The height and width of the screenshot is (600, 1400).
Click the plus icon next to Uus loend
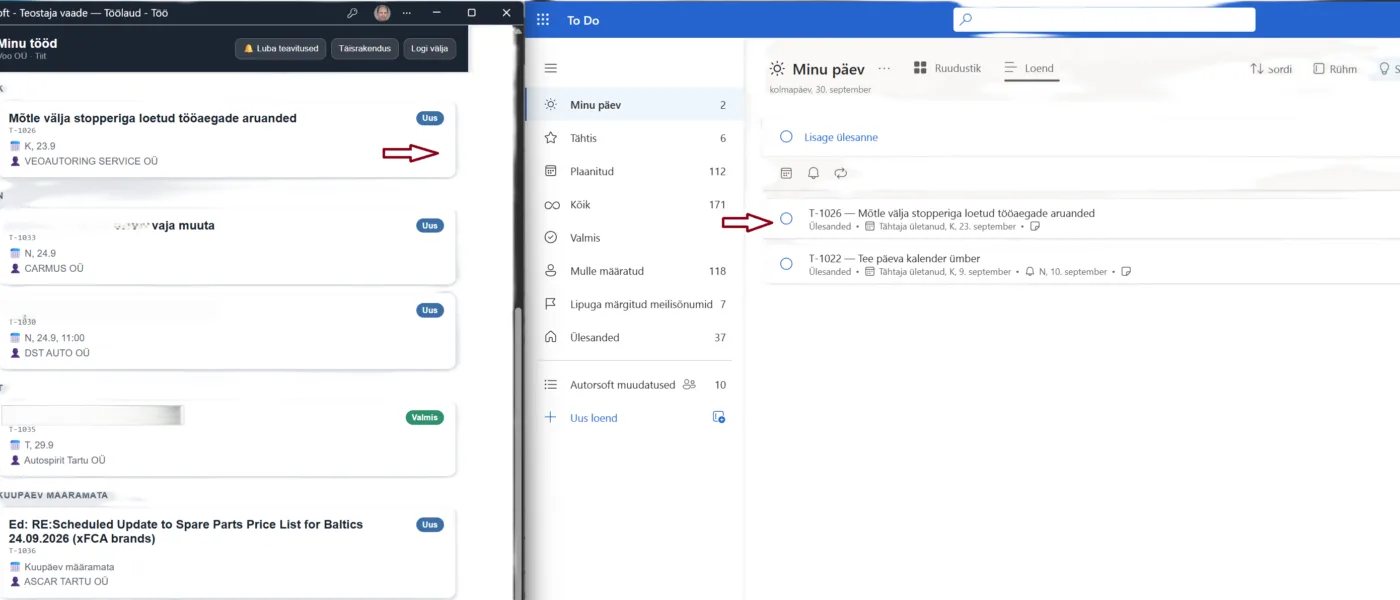tap(550, 417)
